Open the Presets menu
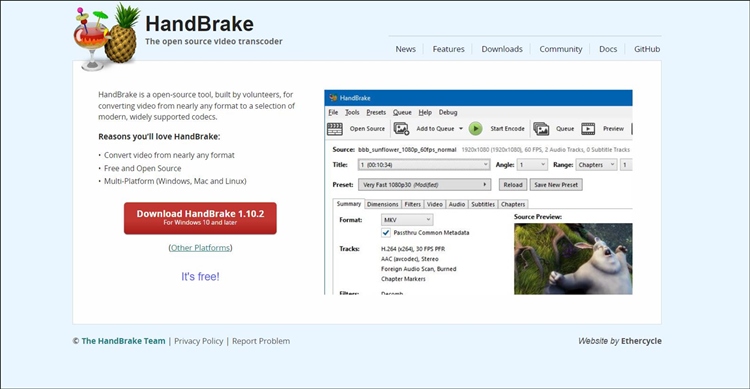The height and width of the screenshot is (389, 750). click(x=376, y=112)
